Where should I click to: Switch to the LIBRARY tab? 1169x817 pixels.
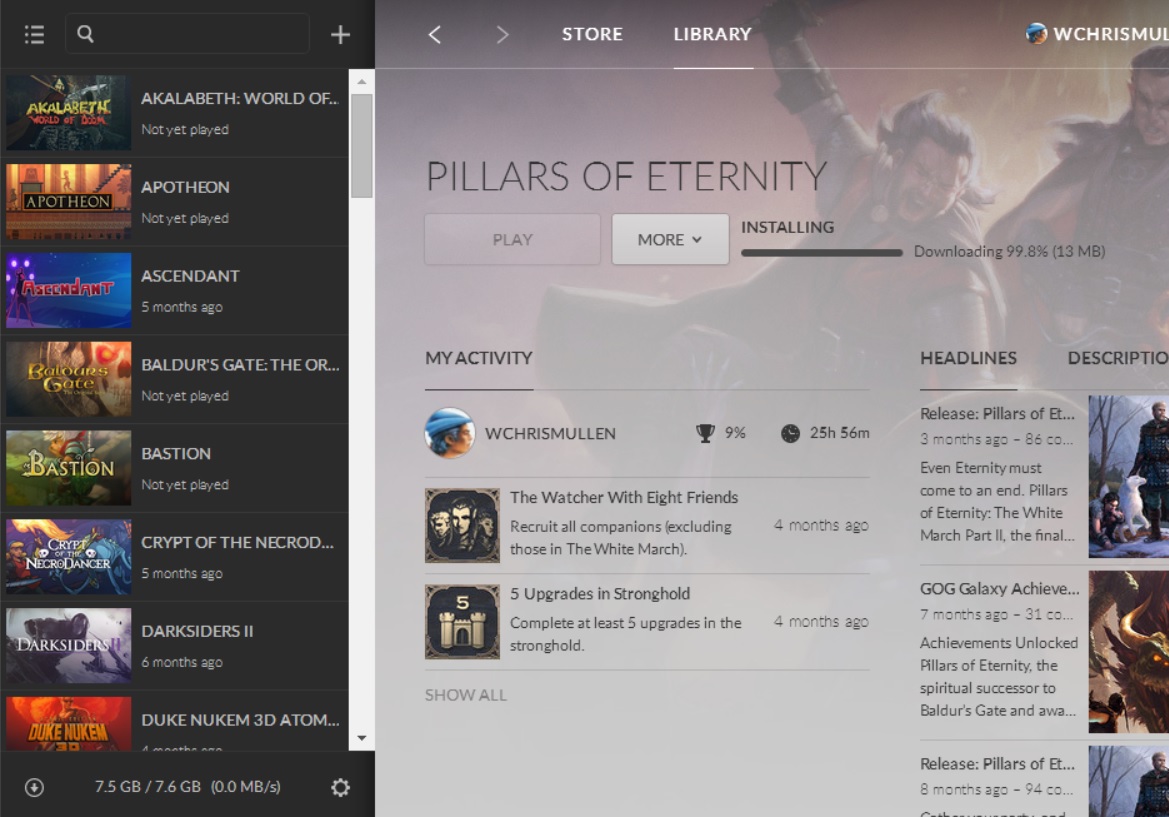click(x=713, y=34)
